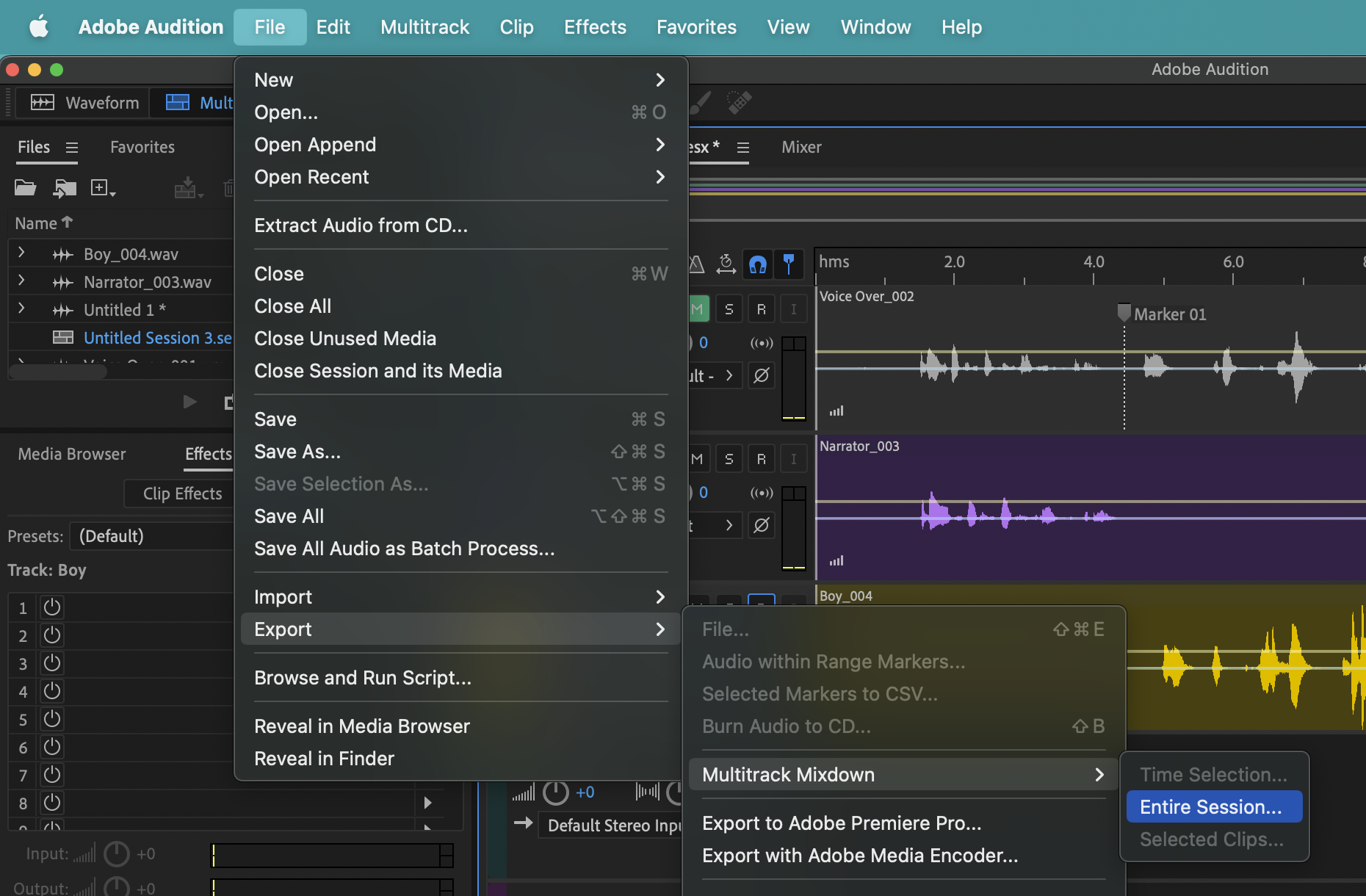
Task: Click the input arrow icon beside Default Stereo Input
Action: [x=523, y=823]
